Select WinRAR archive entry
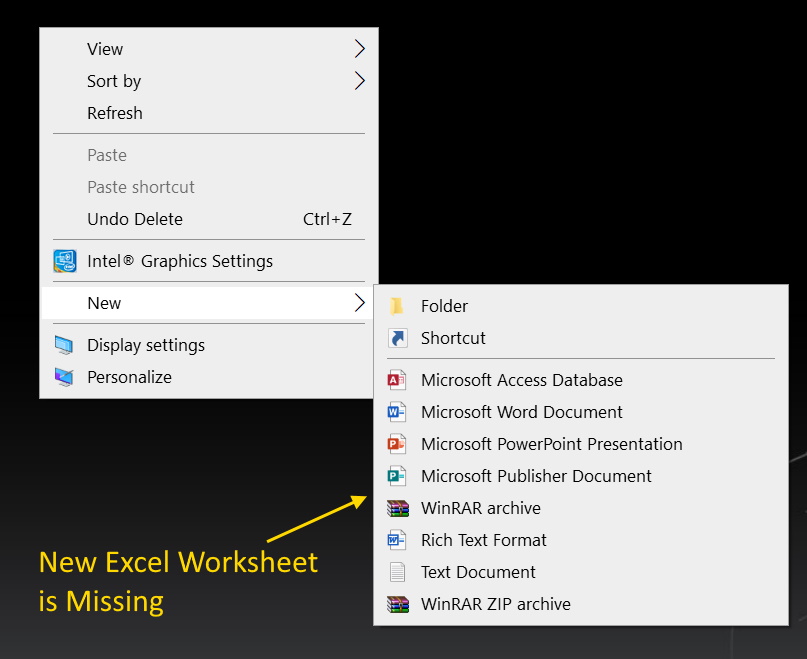Viewport: 807px width, 659px height. (x=581, y=508)
